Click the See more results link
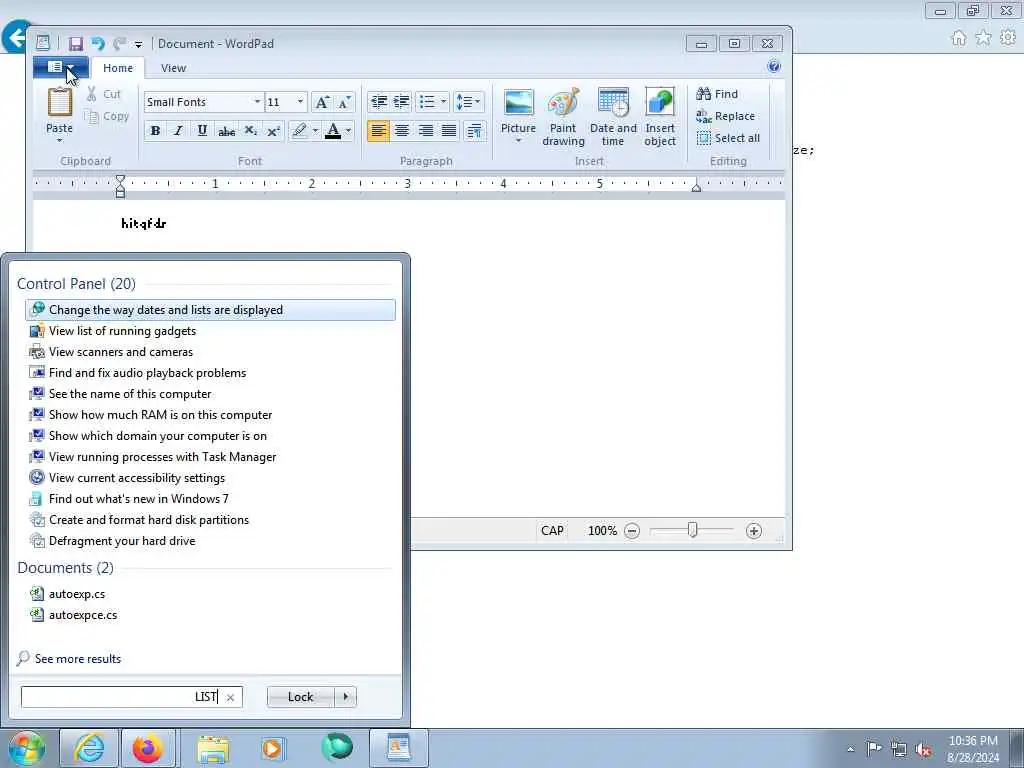The width and height of the screenshot is (1024, 768). [78, 659]
